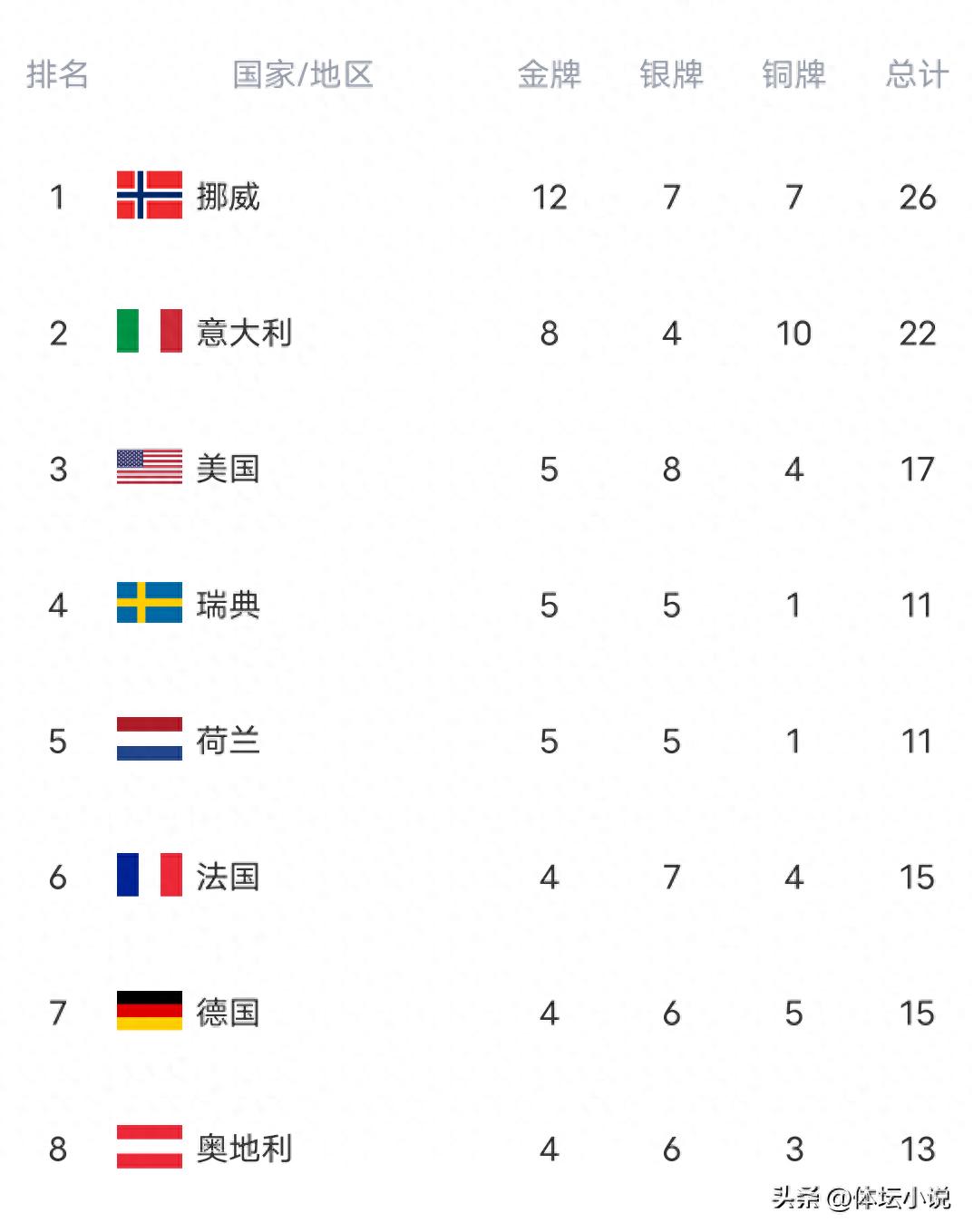Viewport: 973px width, 1232px height.
Task: Click the United States flag icon
Action: tap(149, 467)
